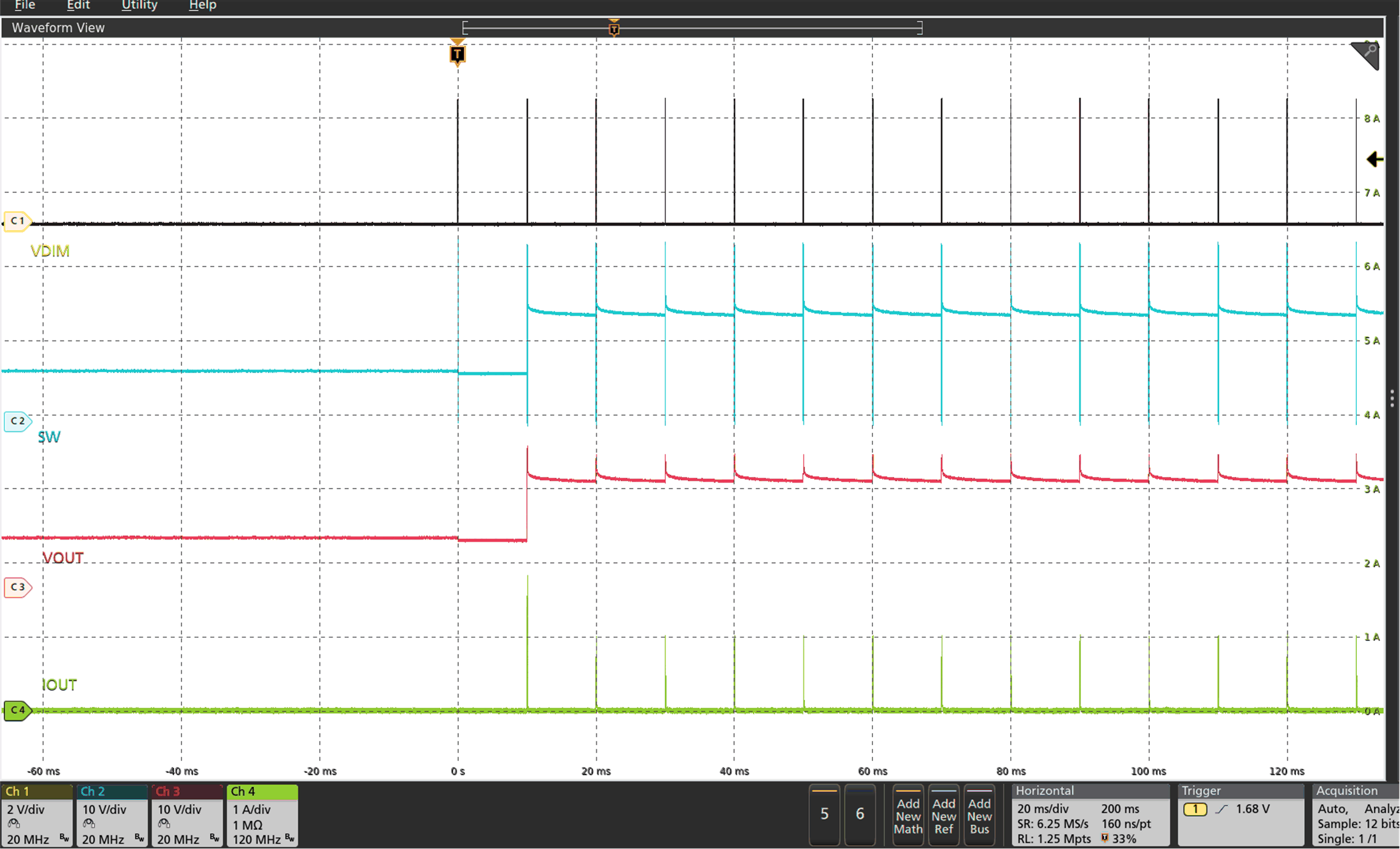This screenshot has height=849, width=1400.
Task: Open the three-dot options menu on right edge
Action: (1392, 397)
